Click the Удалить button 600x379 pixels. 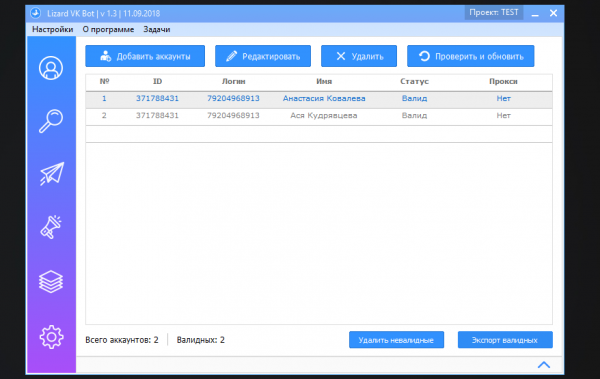(359, 56)
